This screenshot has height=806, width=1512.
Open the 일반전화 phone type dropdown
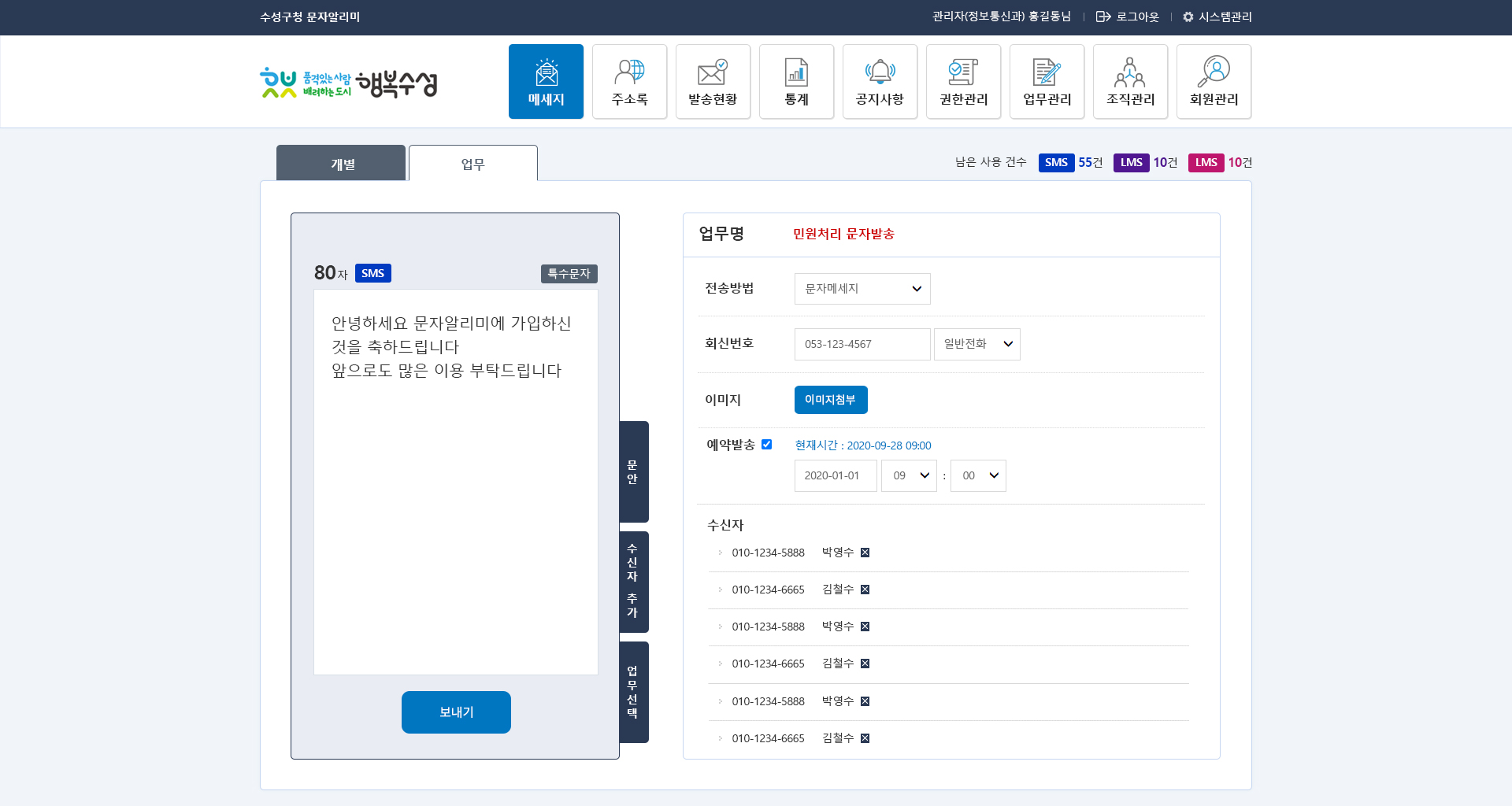pos(976,344)
